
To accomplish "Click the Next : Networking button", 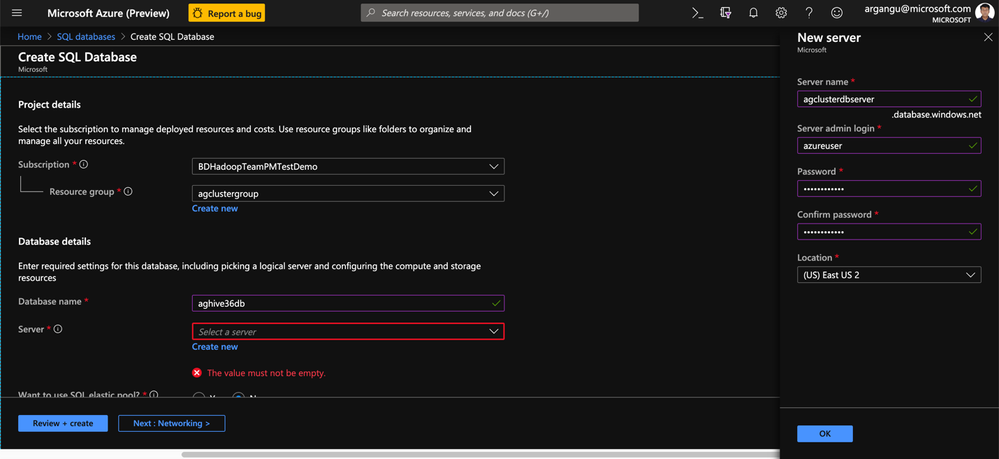I will point(171,423).
